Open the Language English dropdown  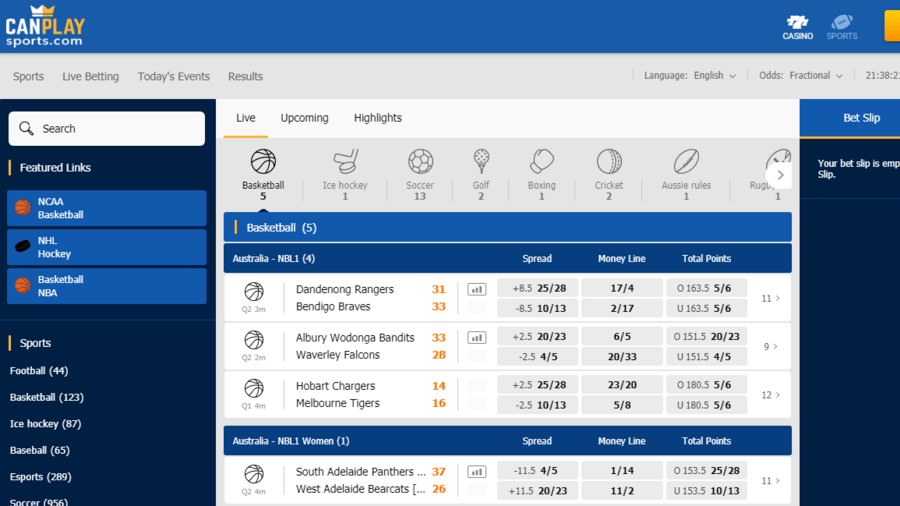click(714, 76)
